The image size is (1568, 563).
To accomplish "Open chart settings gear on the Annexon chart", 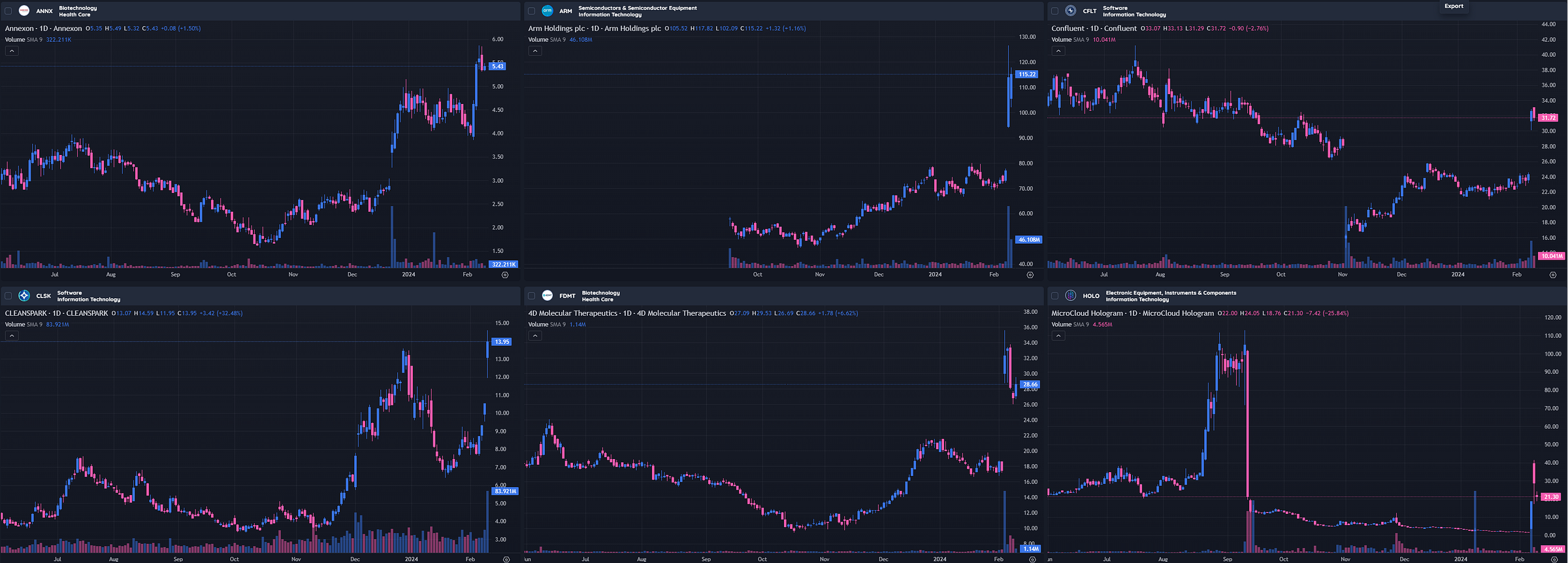I will pyautogui.click(x=505, y=275).
